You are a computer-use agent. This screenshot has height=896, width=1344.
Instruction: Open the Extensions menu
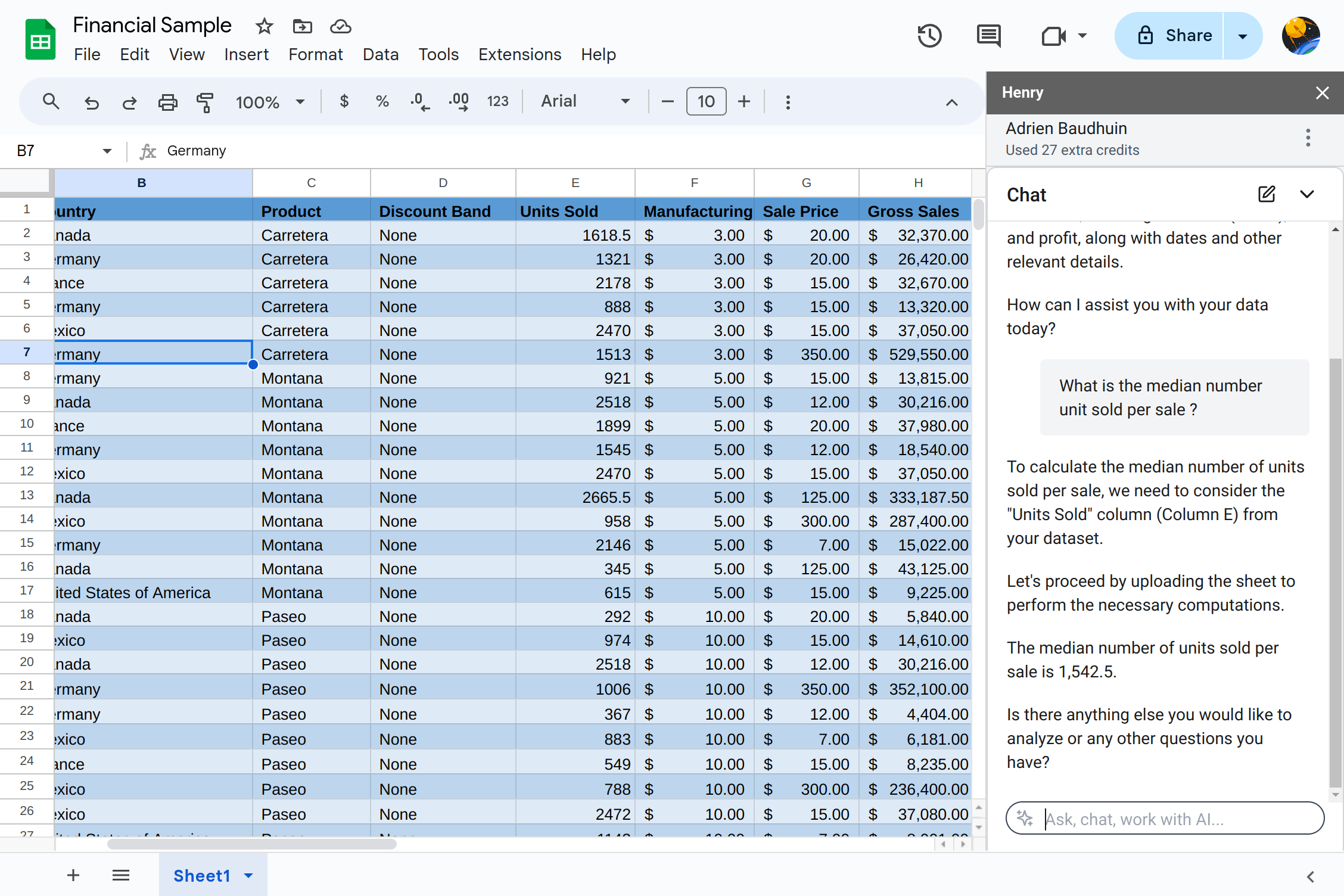(x=519, y=54)
